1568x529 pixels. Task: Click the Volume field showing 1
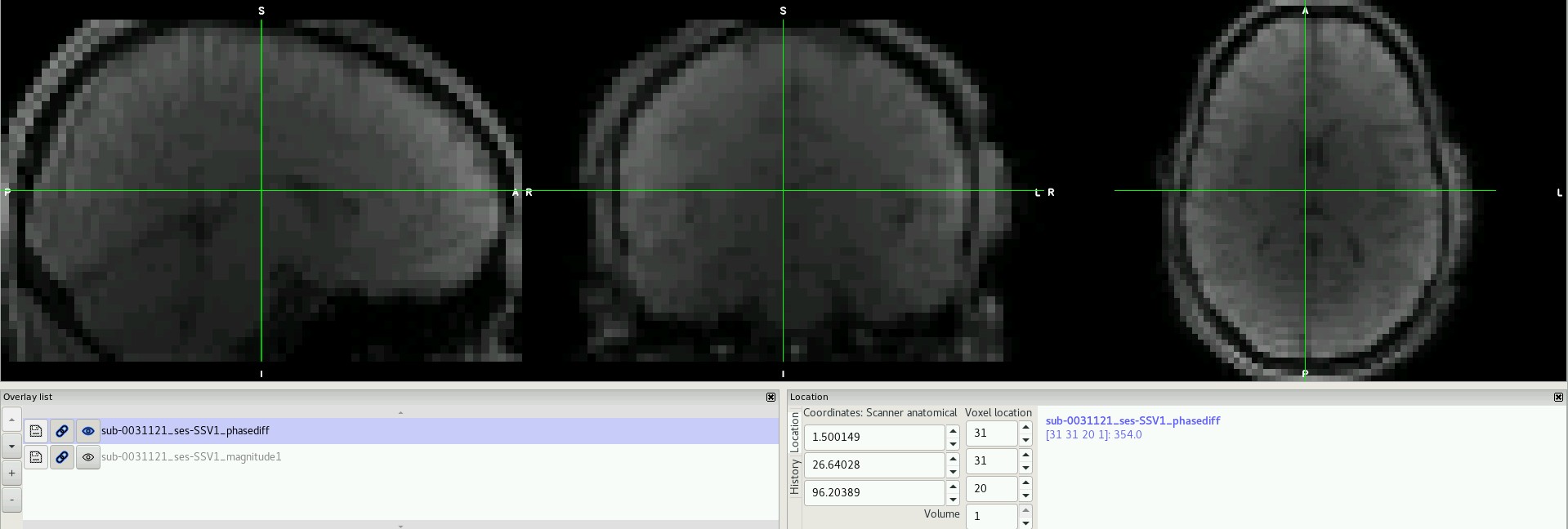click(992, 516)
